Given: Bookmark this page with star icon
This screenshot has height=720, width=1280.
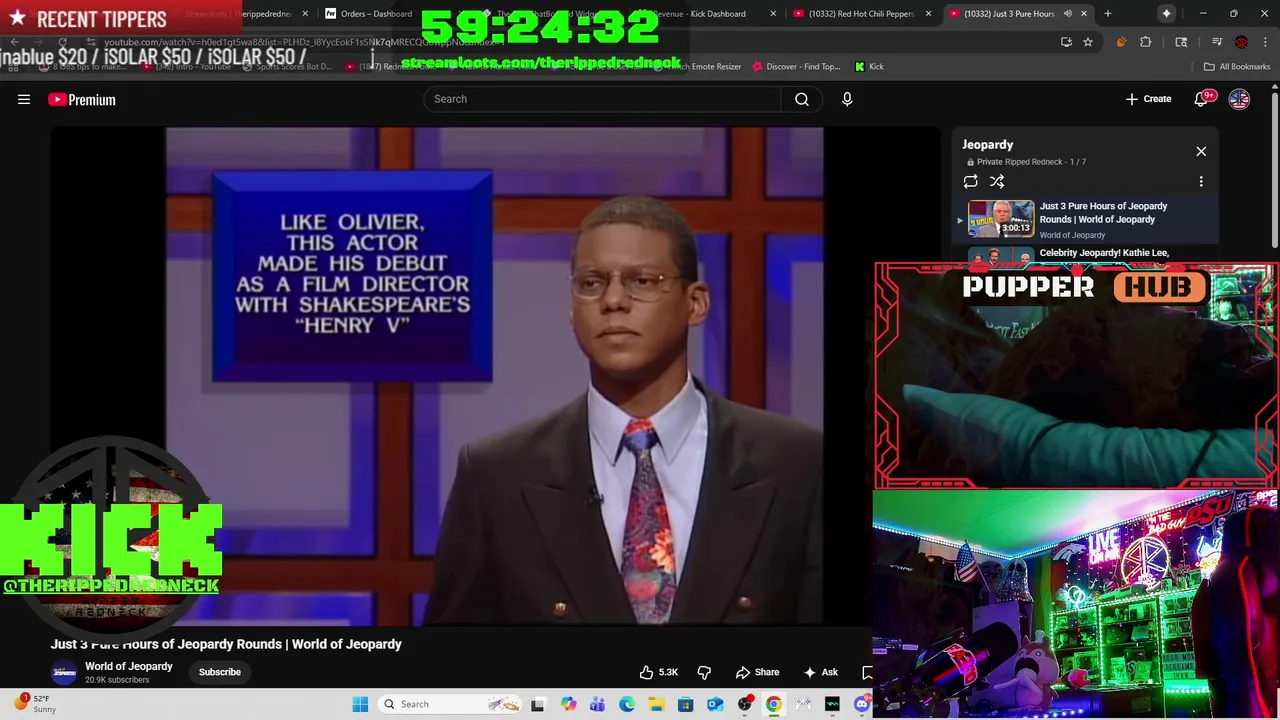Looking at the screenshot, I should click(x=1088, y=42).
